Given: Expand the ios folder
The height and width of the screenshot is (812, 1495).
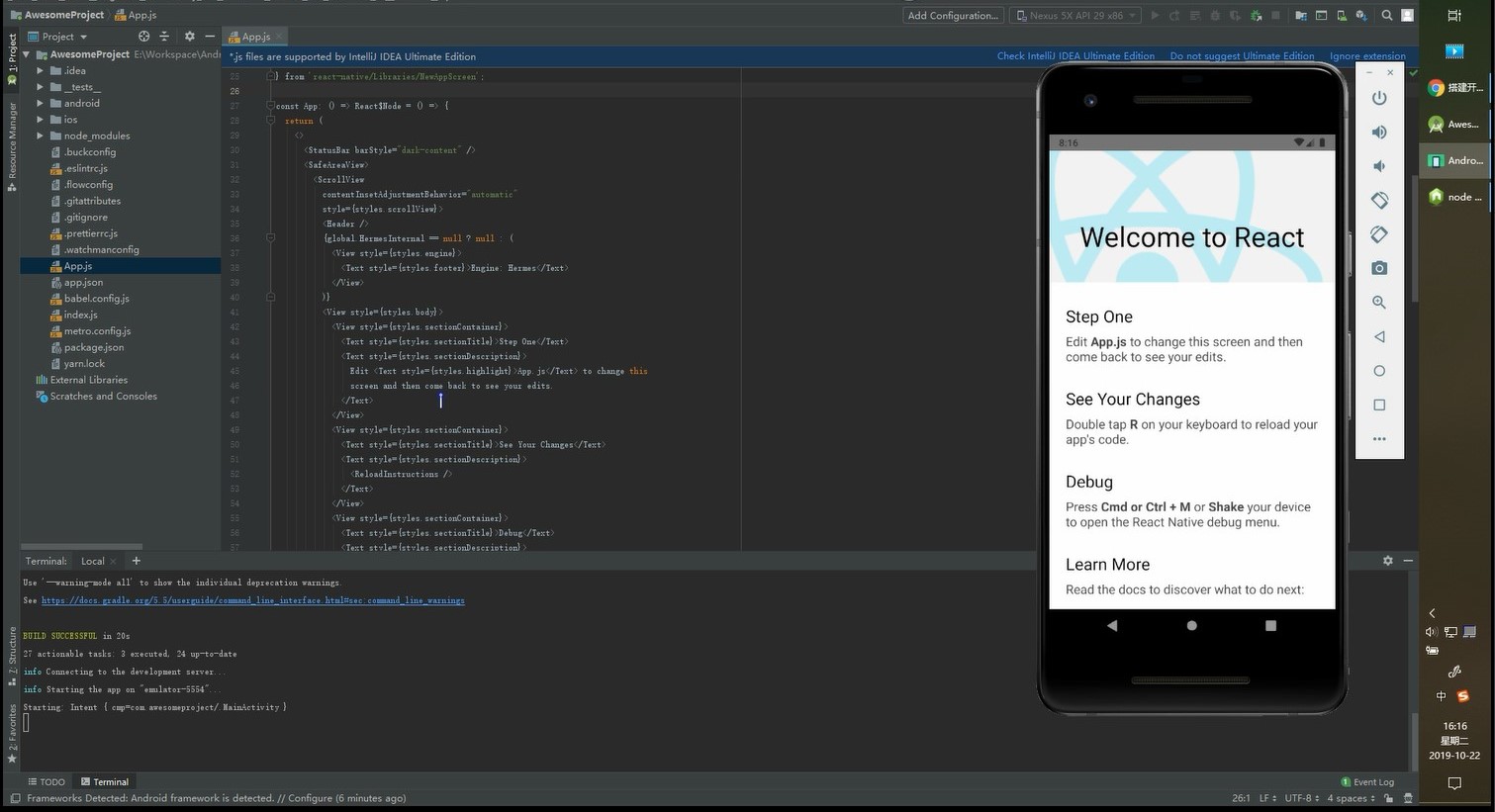Looking at the screenshot, I should 41,120.
